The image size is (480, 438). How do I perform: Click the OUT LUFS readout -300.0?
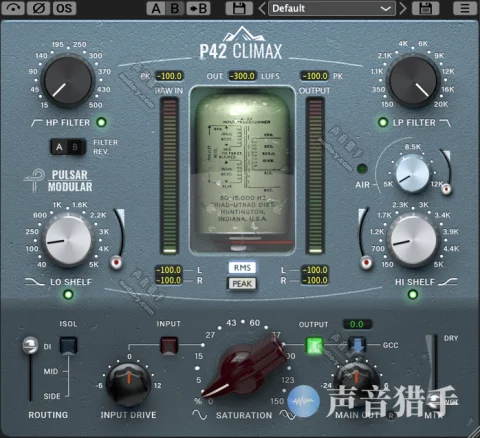(242, 76)
